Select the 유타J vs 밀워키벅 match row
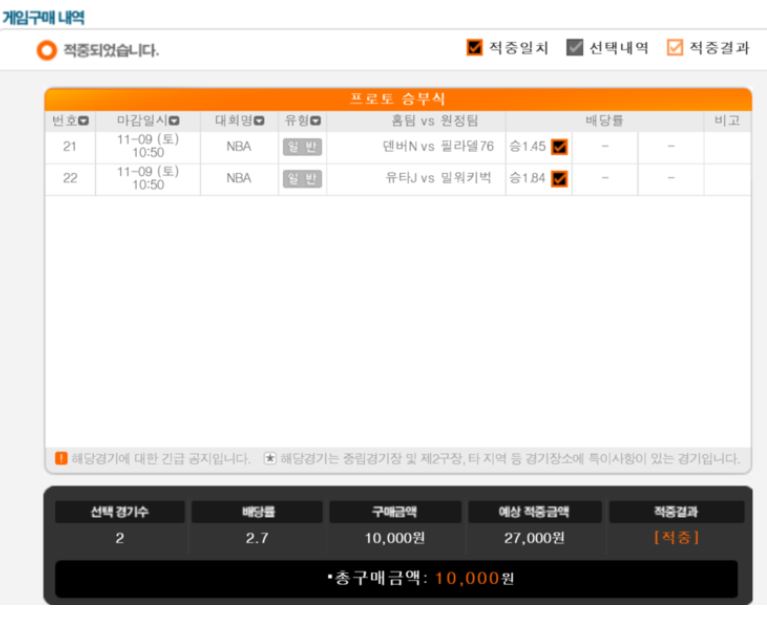Image resolution: width=767 pixels, height=621 pixels. point(398,179)
